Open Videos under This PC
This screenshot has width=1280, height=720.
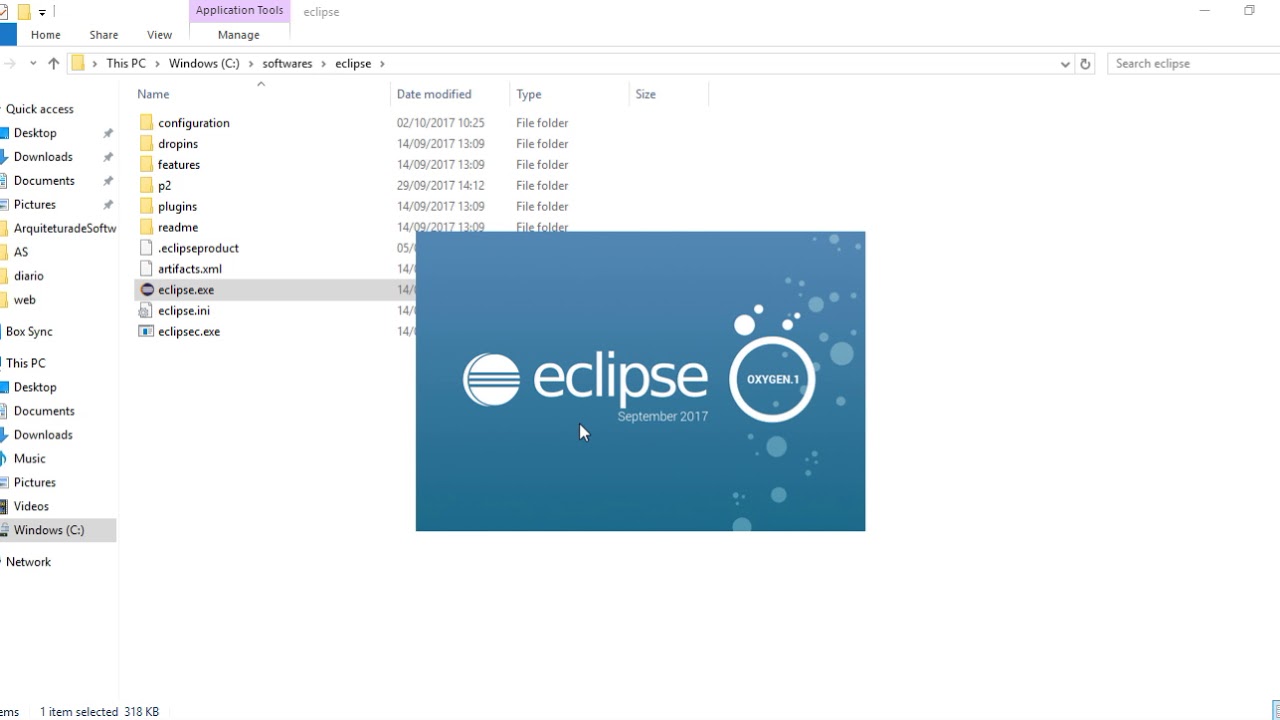[31, 507]
